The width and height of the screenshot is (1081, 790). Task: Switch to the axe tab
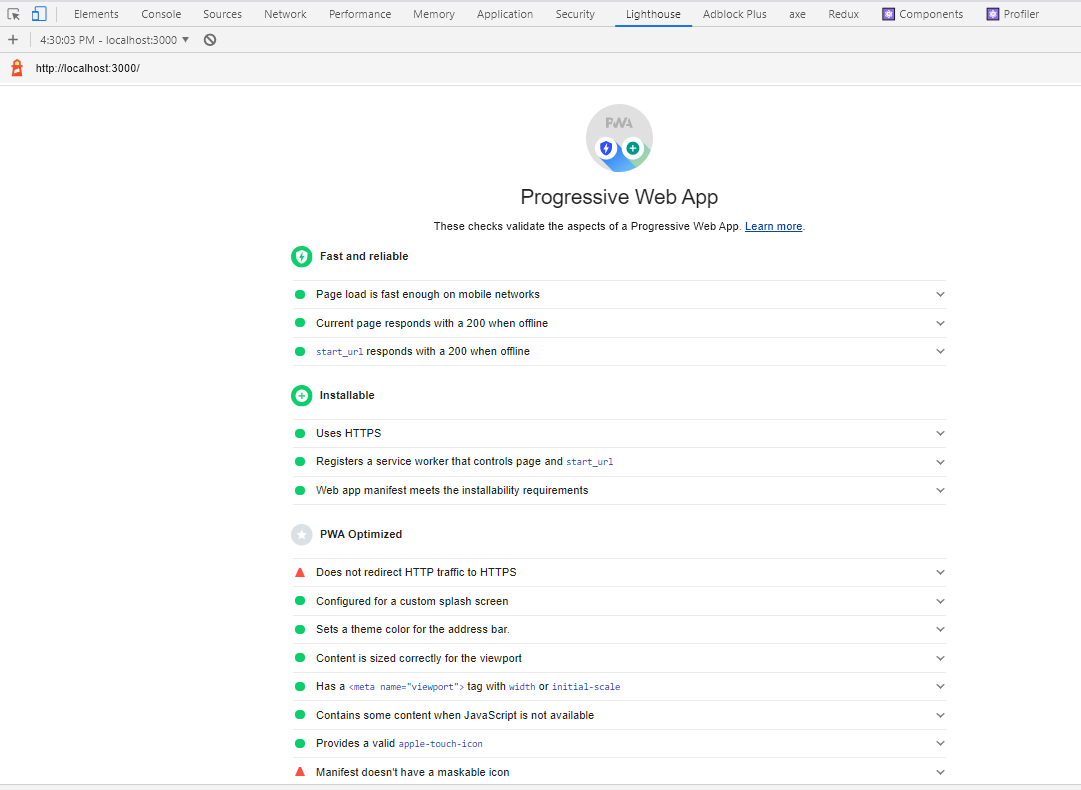(798, 14)
